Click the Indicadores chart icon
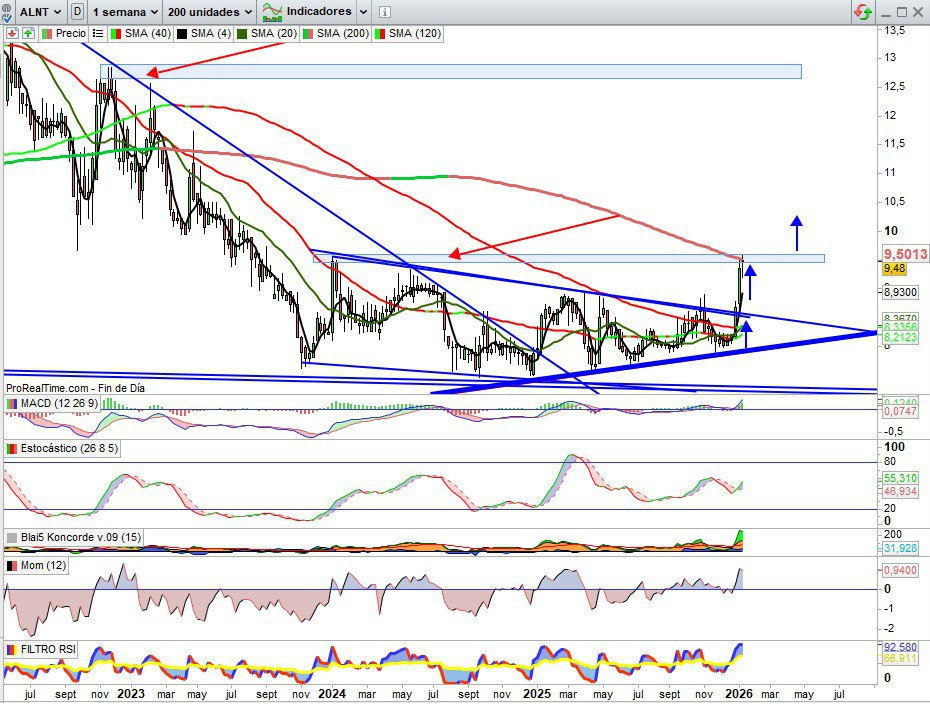This screenshot has width=930, height=704. tap(270, 12)
